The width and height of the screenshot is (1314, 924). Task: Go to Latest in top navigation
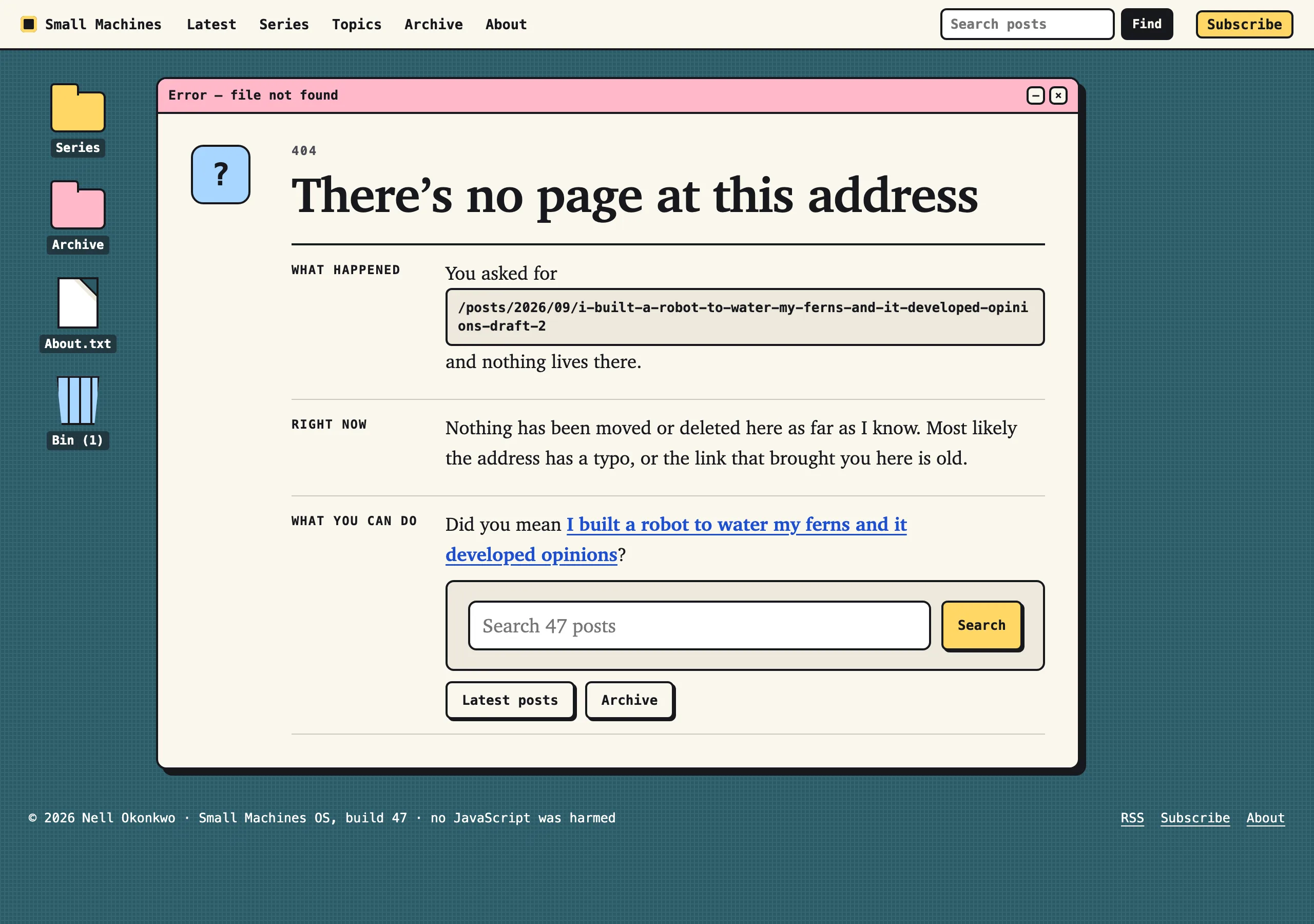tap(211, 25)
